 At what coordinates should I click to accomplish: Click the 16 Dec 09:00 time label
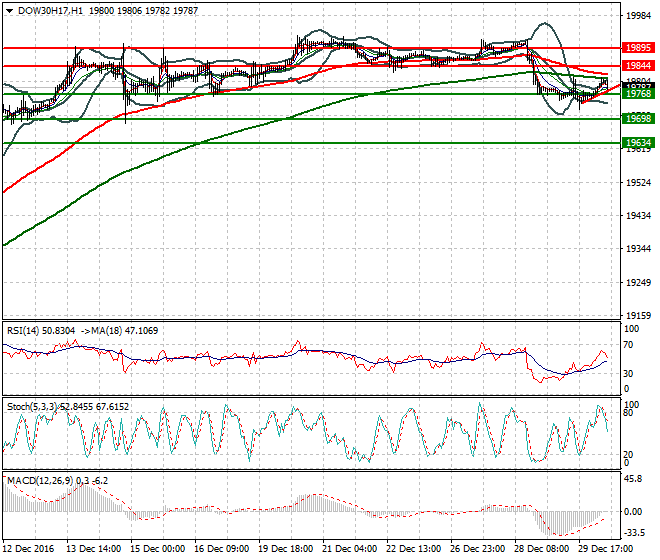click(221, 549)
